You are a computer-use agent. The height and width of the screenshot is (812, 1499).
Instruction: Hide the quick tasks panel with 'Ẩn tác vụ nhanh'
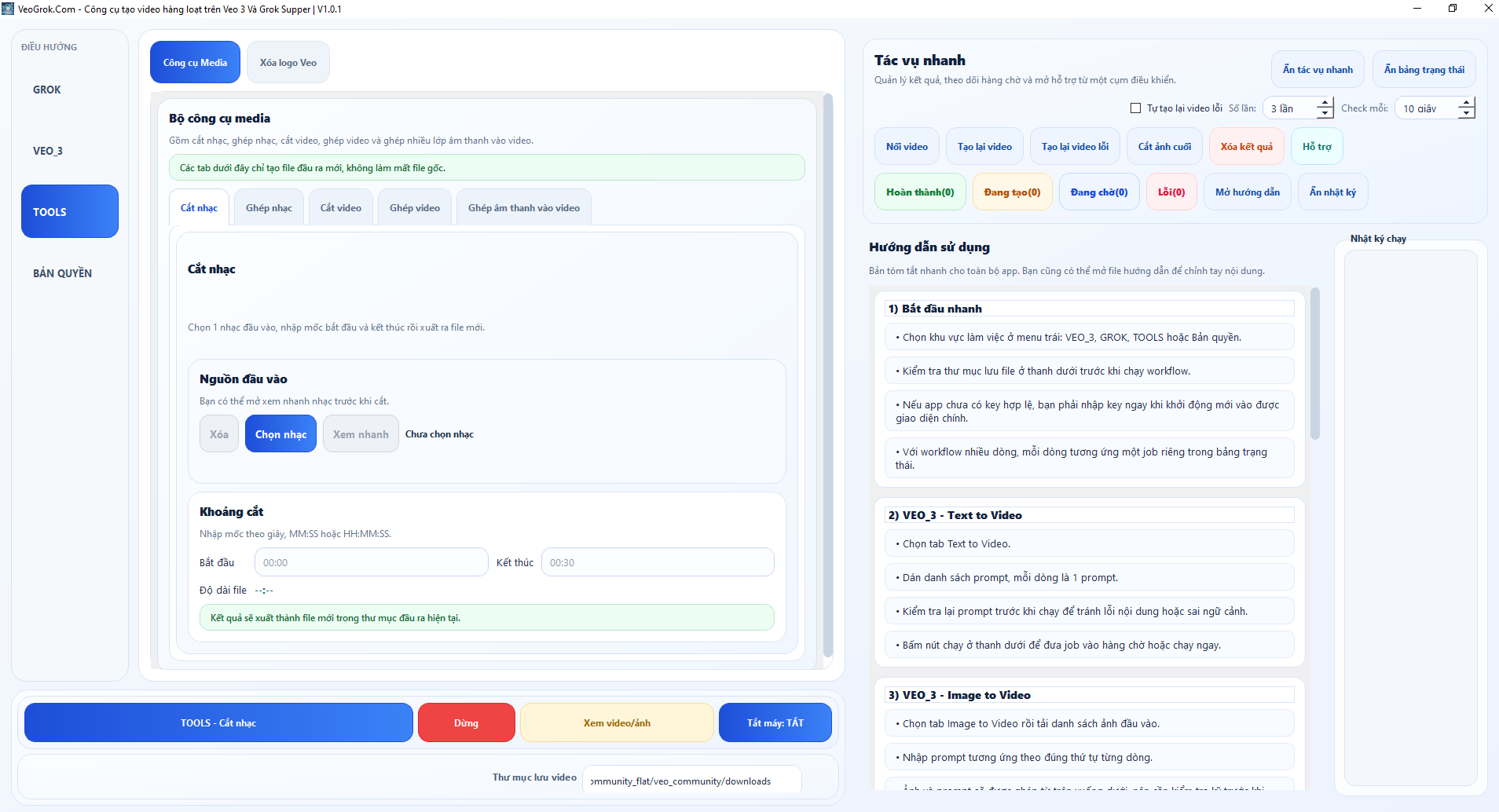coord(1318,70)
